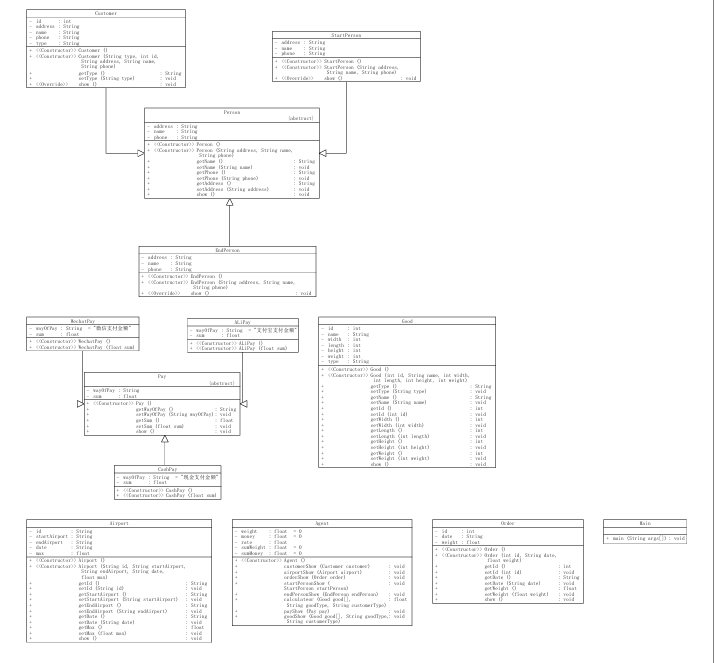Image resolution: width=715 pixels, height=663 pixels.
Task: Click the Good class title
Action: (x=407, y=321)
